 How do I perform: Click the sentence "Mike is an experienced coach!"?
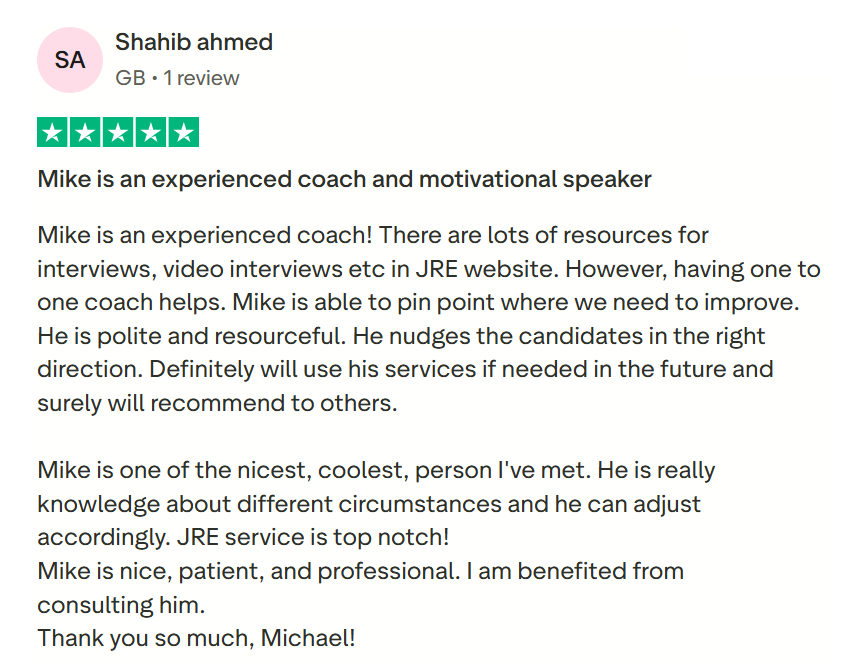pos(204,236)
